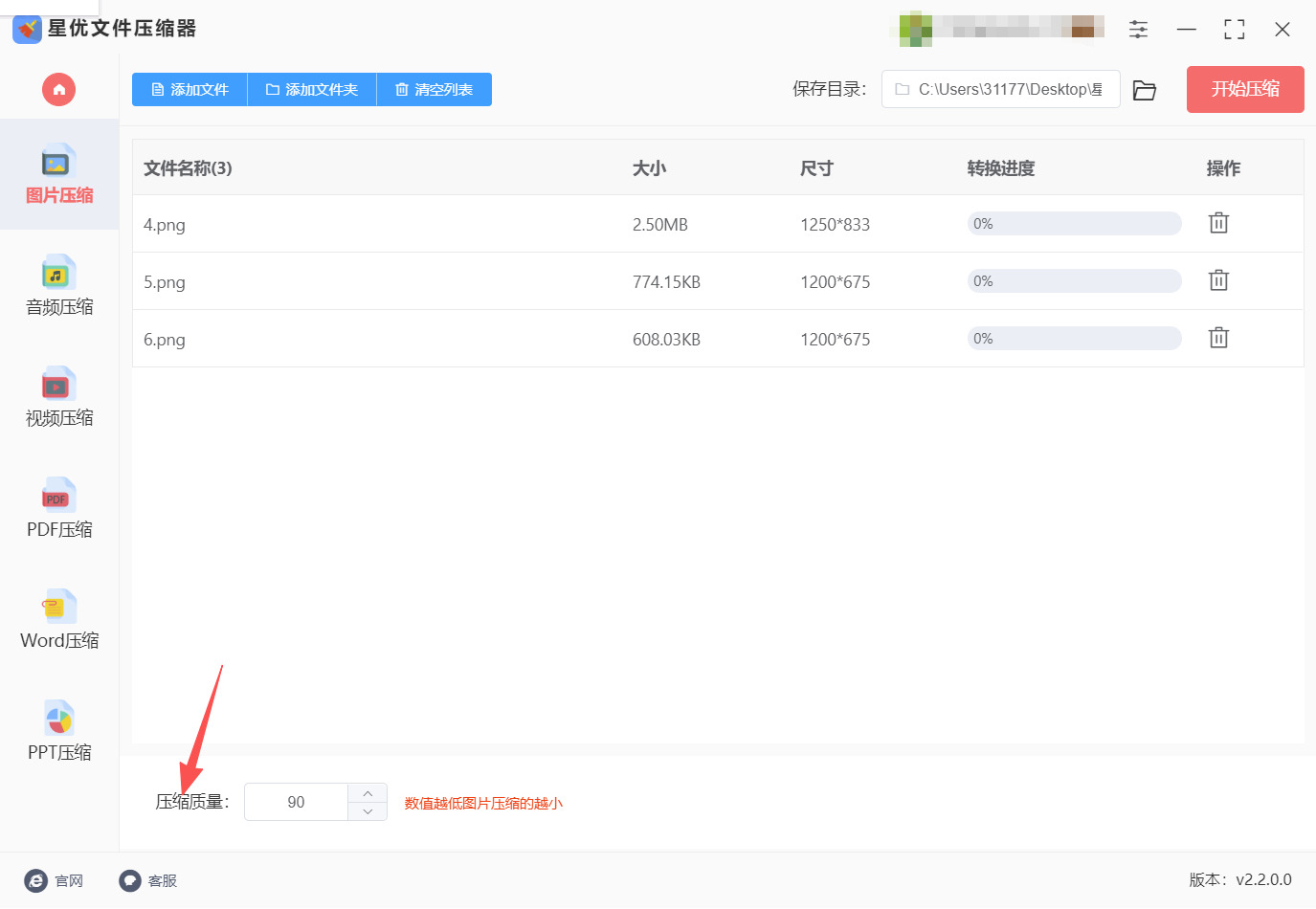
Task: Delete 6.png using its trash icon
Action: tap(1218, 338)
